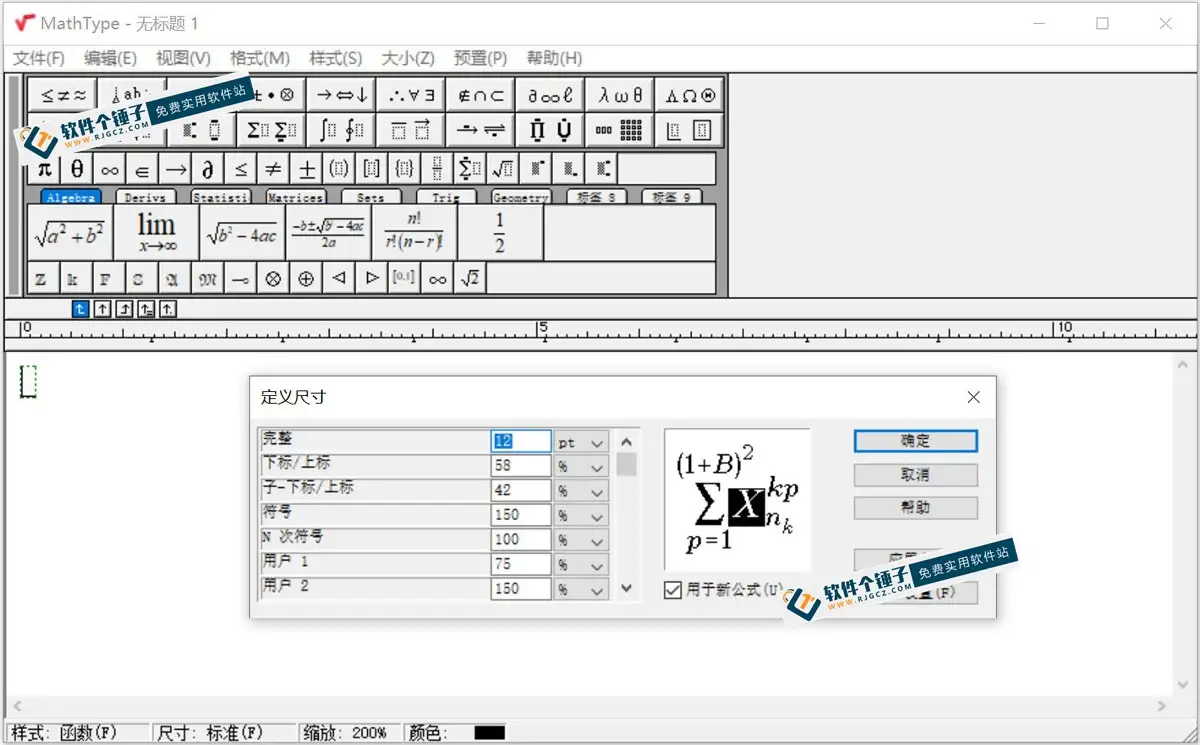Open the 视图(V) menu
1200x745 pixels.
(184, 58)
